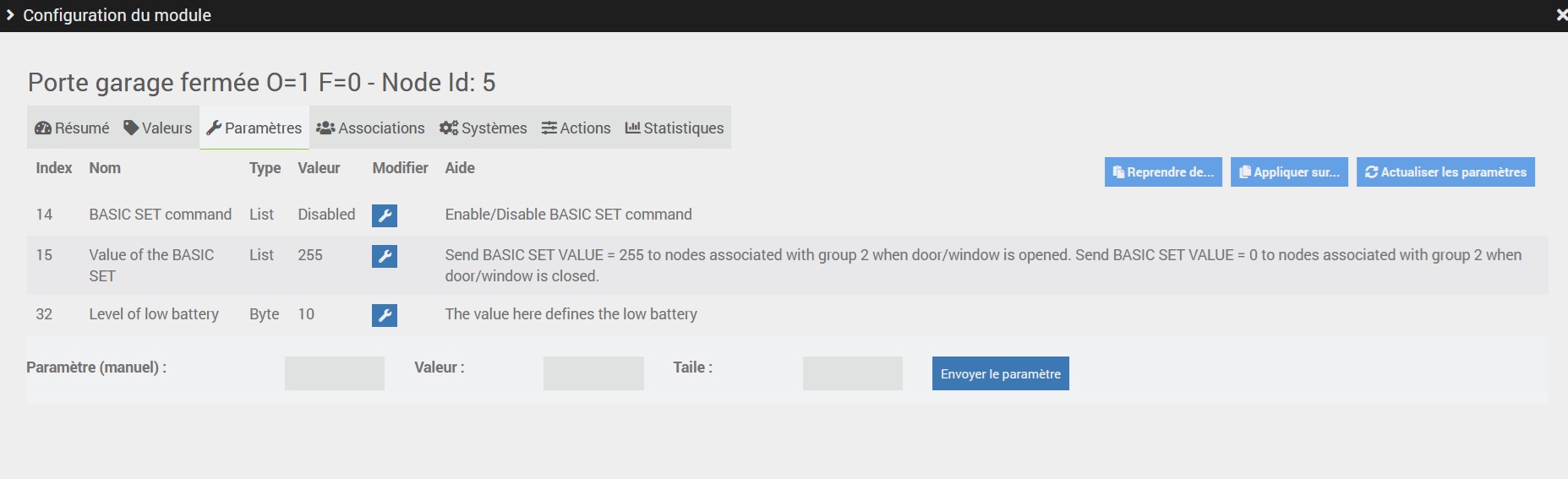Viewport: 1568px width, 479px height.
Task: View the Statistiques tab
Action: coord(675,128)
